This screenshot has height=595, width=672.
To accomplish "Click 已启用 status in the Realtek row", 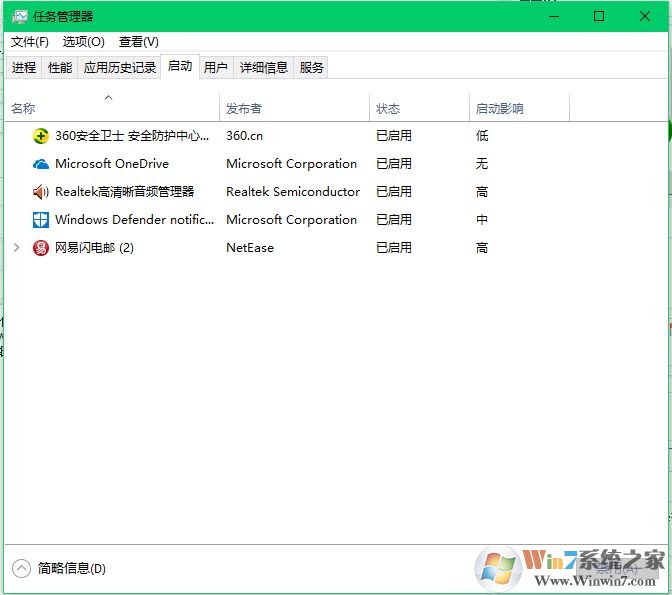I will (394, 192).
